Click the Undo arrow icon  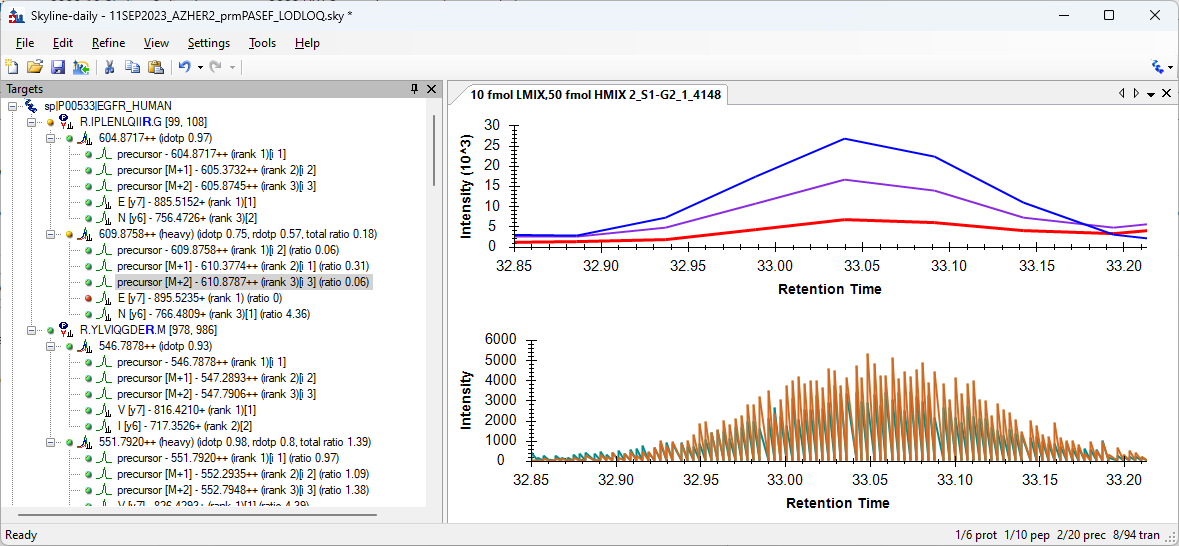pos(184,67)
